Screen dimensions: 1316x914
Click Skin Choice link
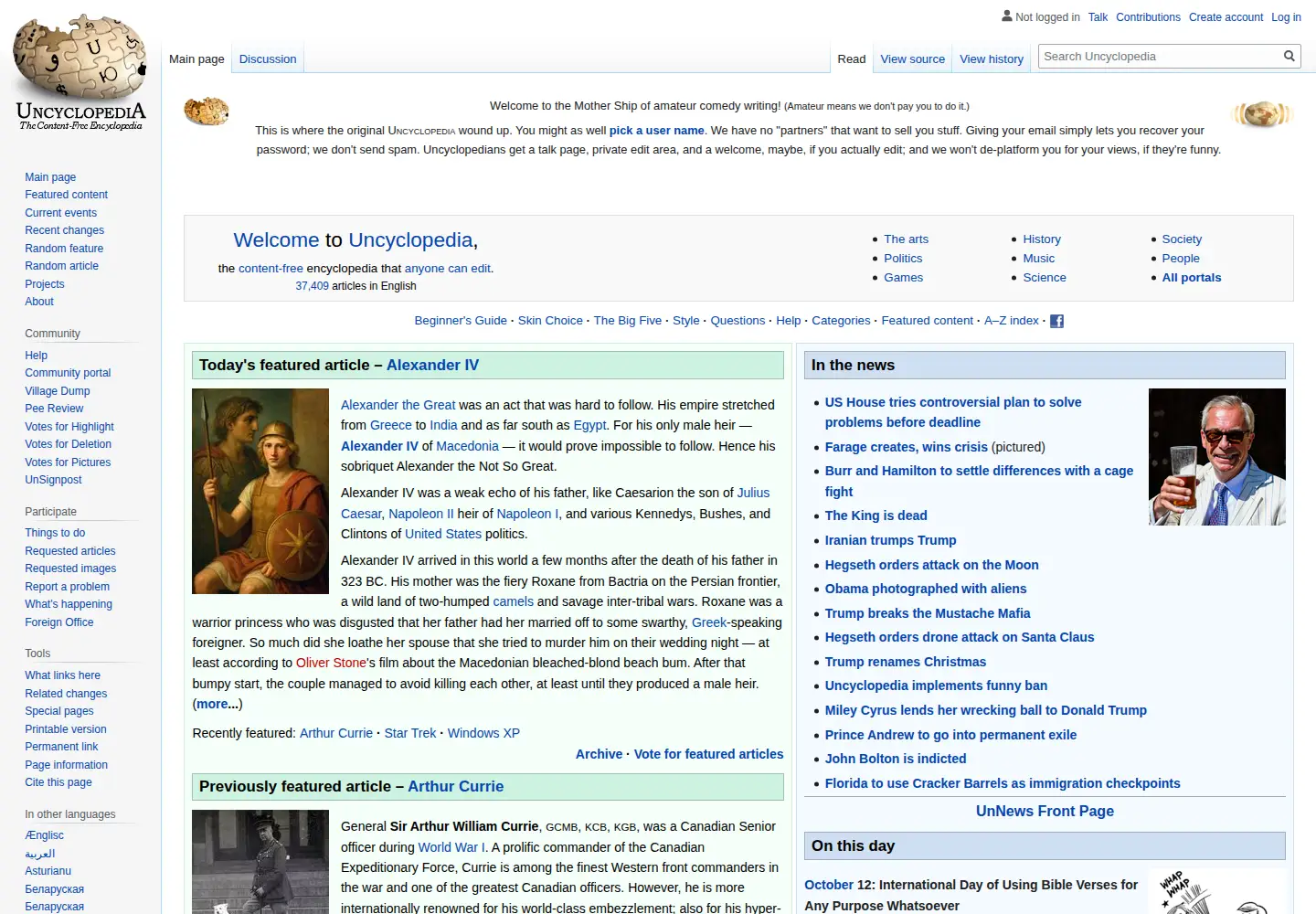point(550,321)
